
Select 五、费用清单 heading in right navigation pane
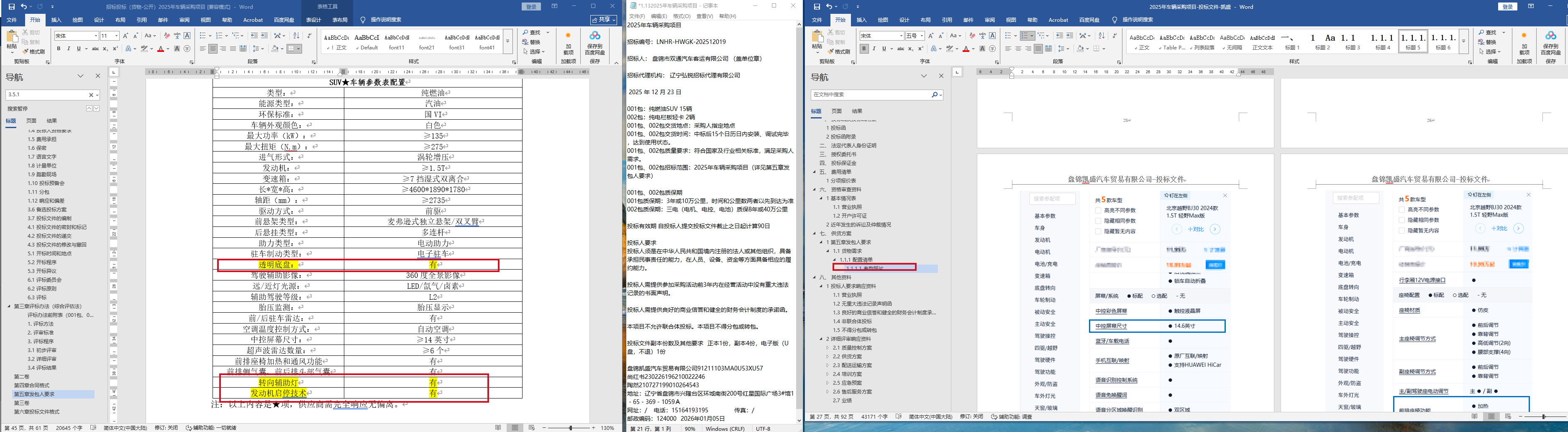(835, 172)
